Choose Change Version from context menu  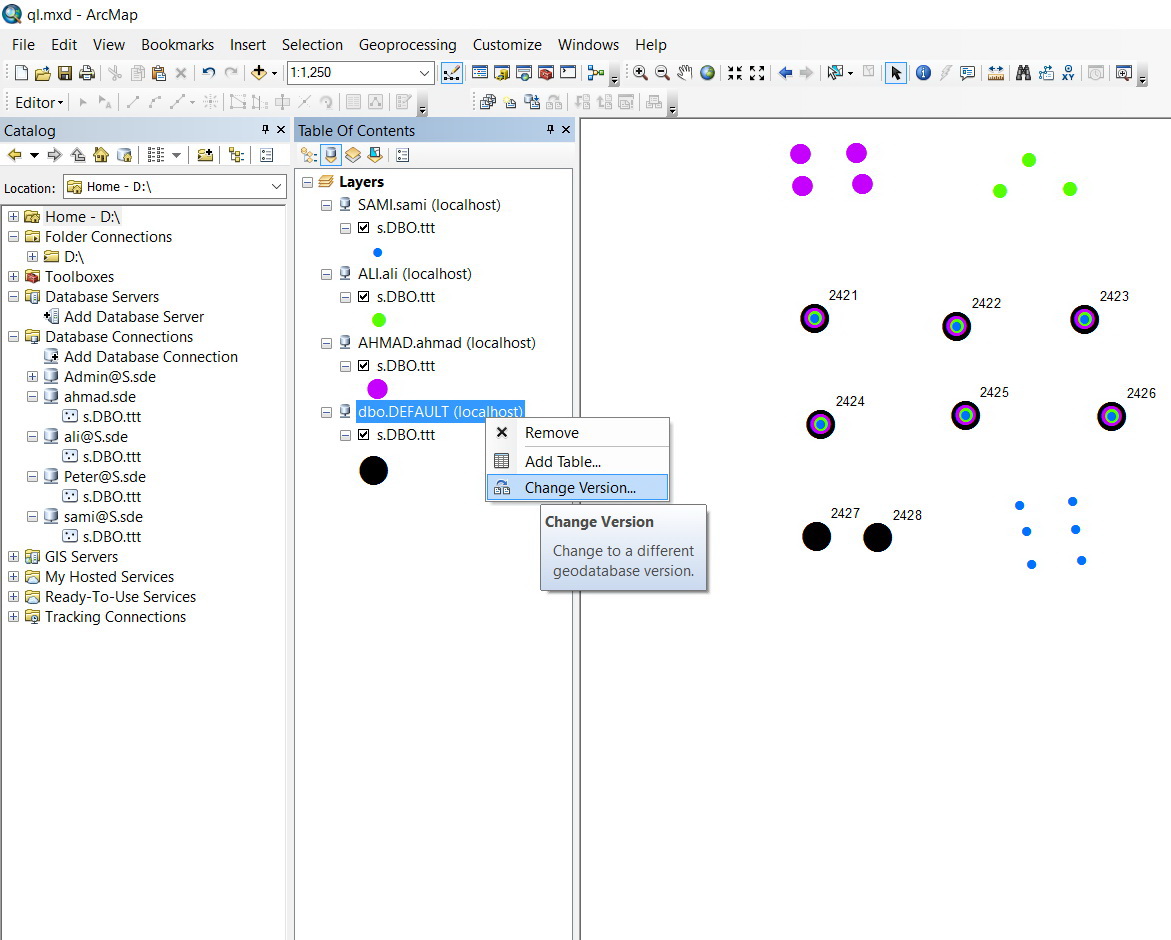tap(579, 488)
